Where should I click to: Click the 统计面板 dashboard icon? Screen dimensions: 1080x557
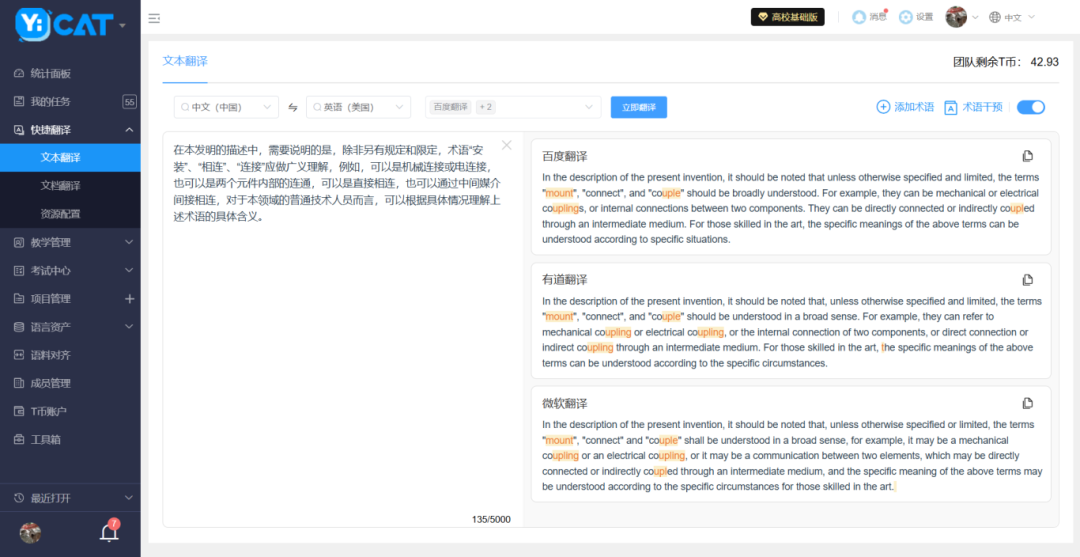[x=19, y=74]
